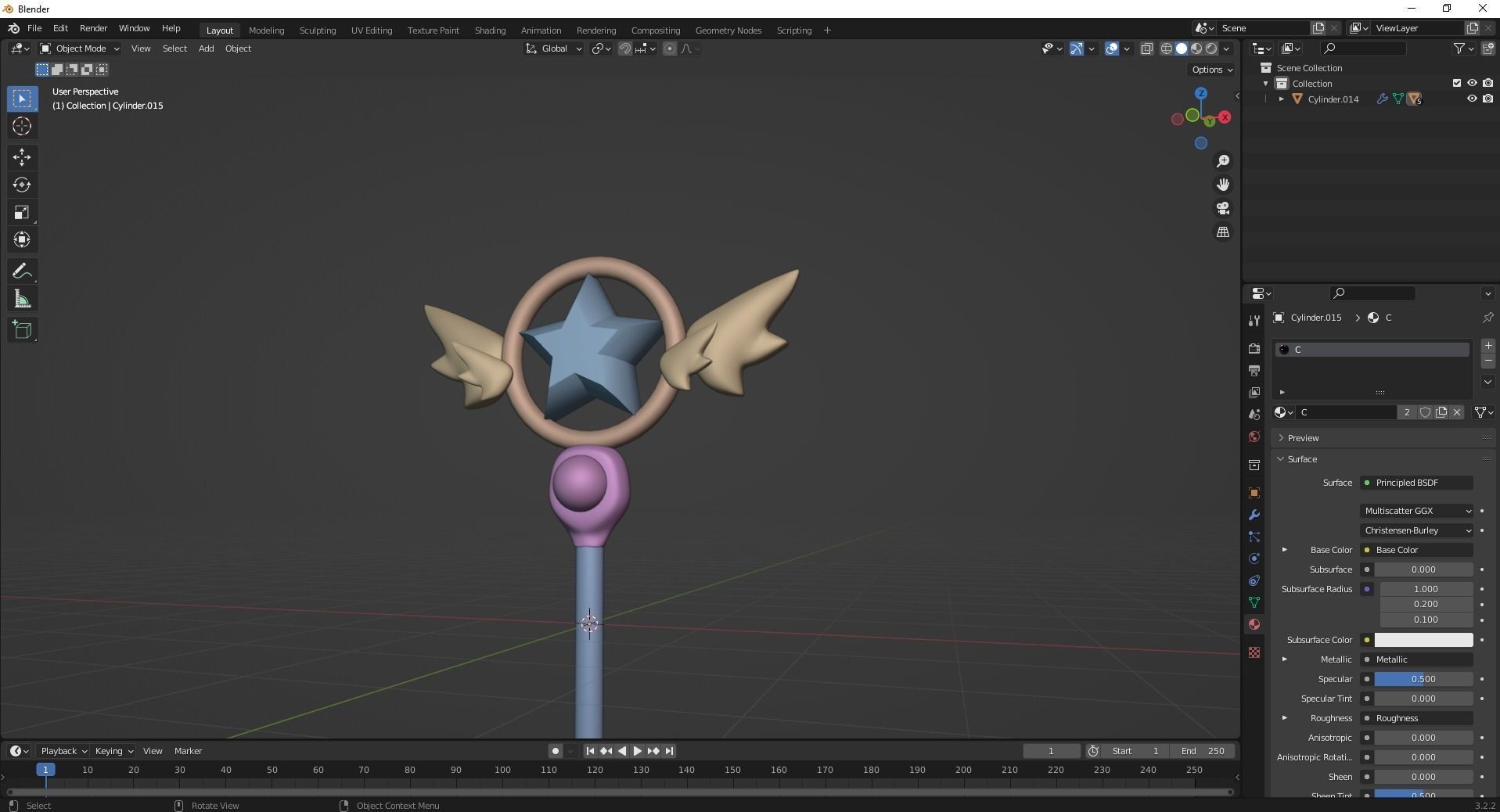Screen dimensions: 1500x812
Task: Open the Render properties tab
Action: click(1254, 349)
